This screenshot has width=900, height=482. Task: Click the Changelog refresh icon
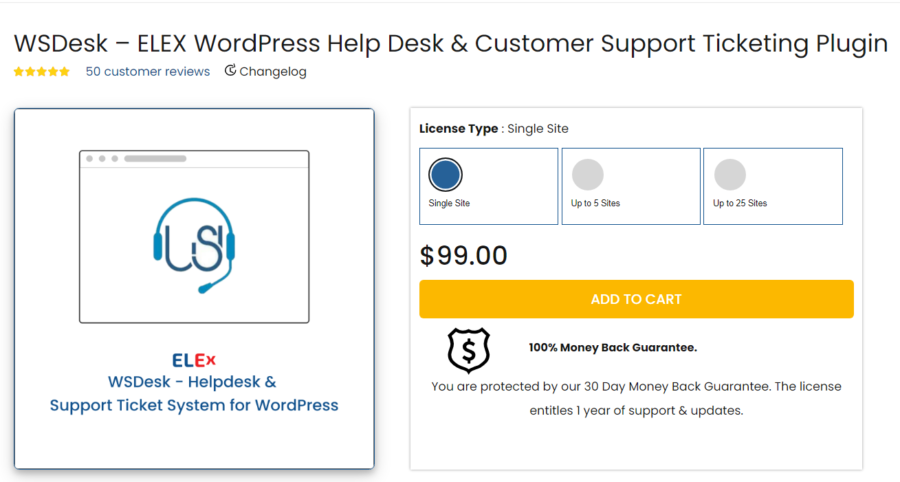point(230,71)
